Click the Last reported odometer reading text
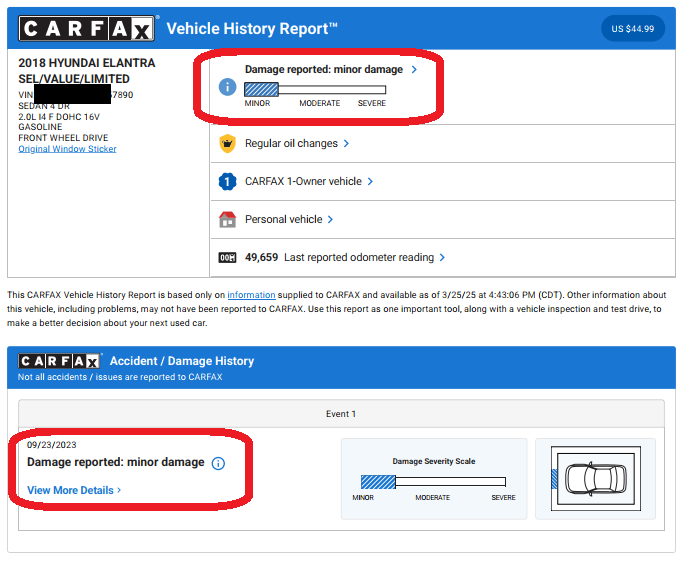The image size is (688, 562). [x=359, y=258]
